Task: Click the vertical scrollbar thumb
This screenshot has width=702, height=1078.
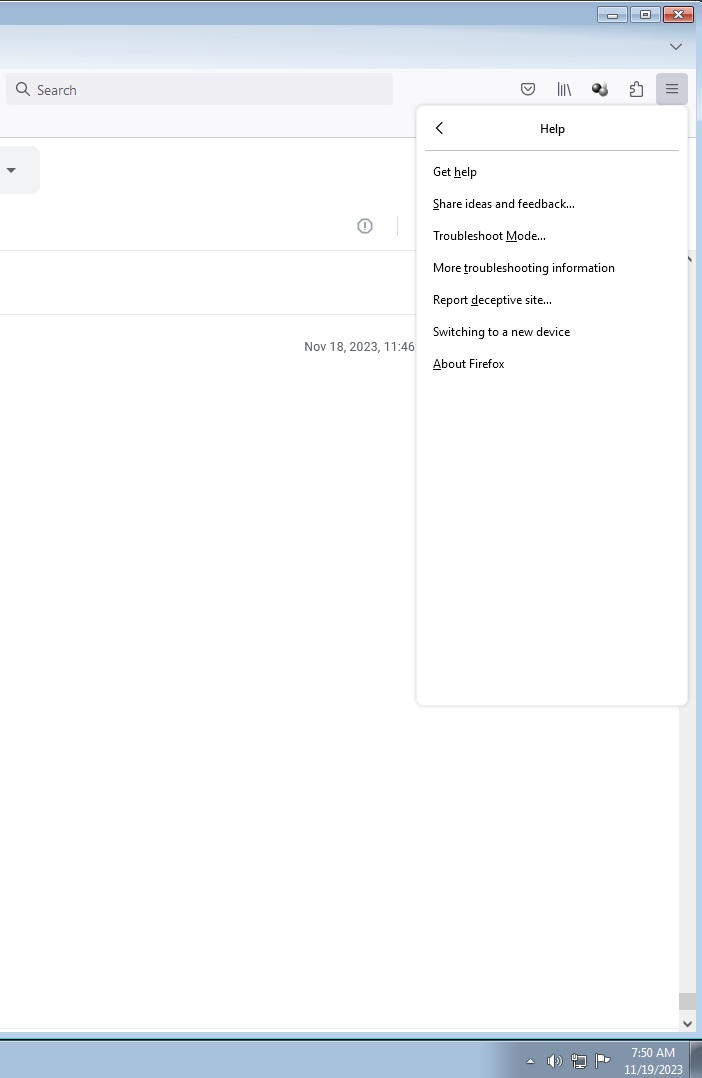Action: [687, 1001]
